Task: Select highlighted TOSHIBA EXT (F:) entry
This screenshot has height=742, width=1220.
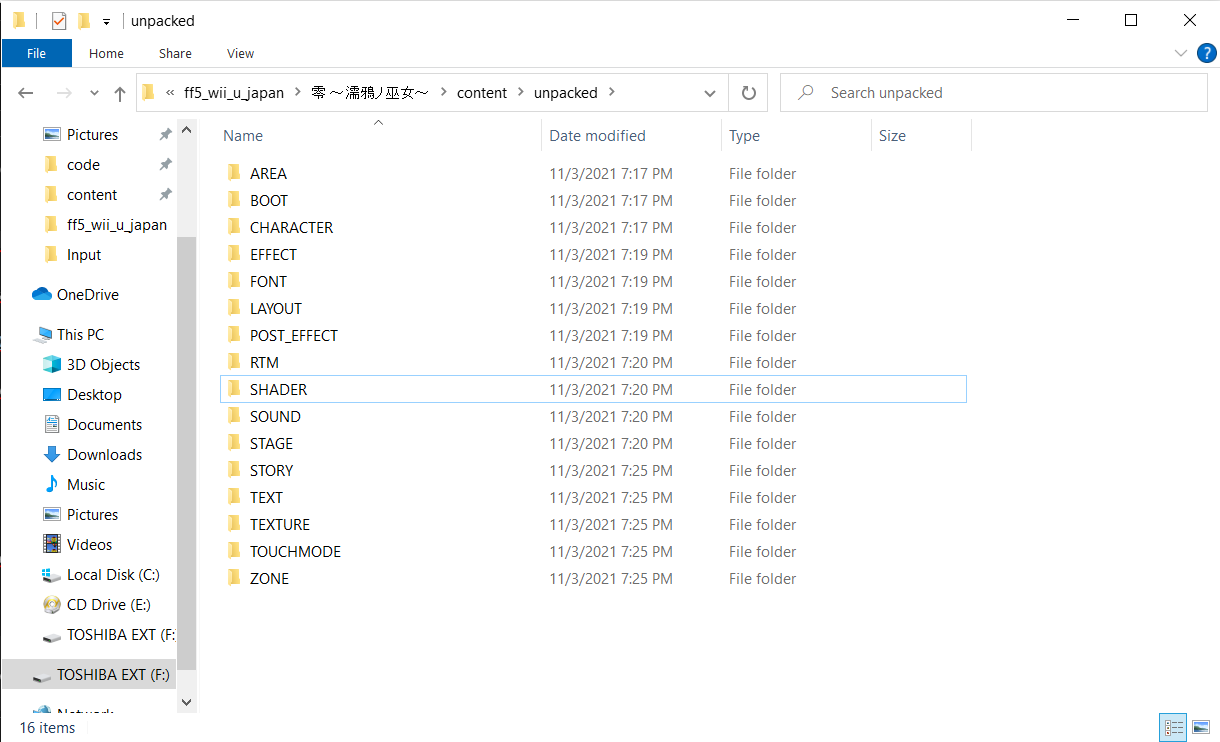Action: click(x=89, y=675)
